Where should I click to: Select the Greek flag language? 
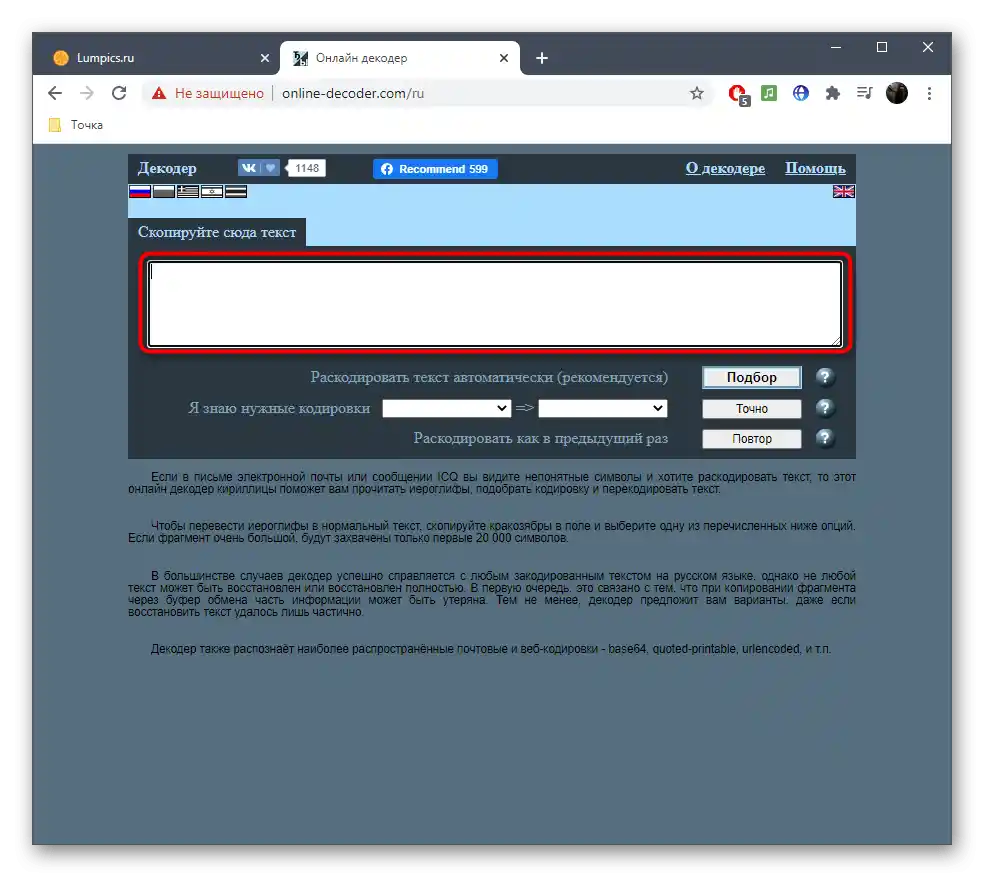click(188, 191)
